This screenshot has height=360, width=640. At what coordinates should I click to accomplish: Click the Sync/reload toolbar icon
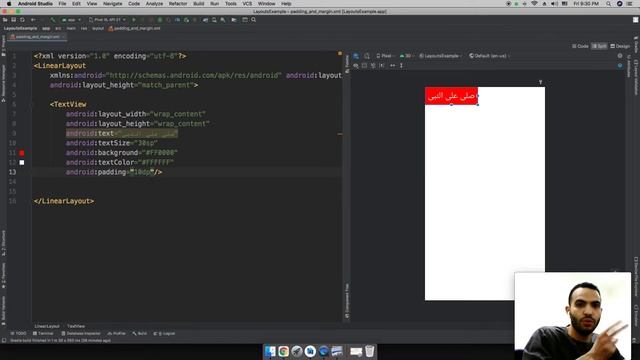(x=22, y=20)
